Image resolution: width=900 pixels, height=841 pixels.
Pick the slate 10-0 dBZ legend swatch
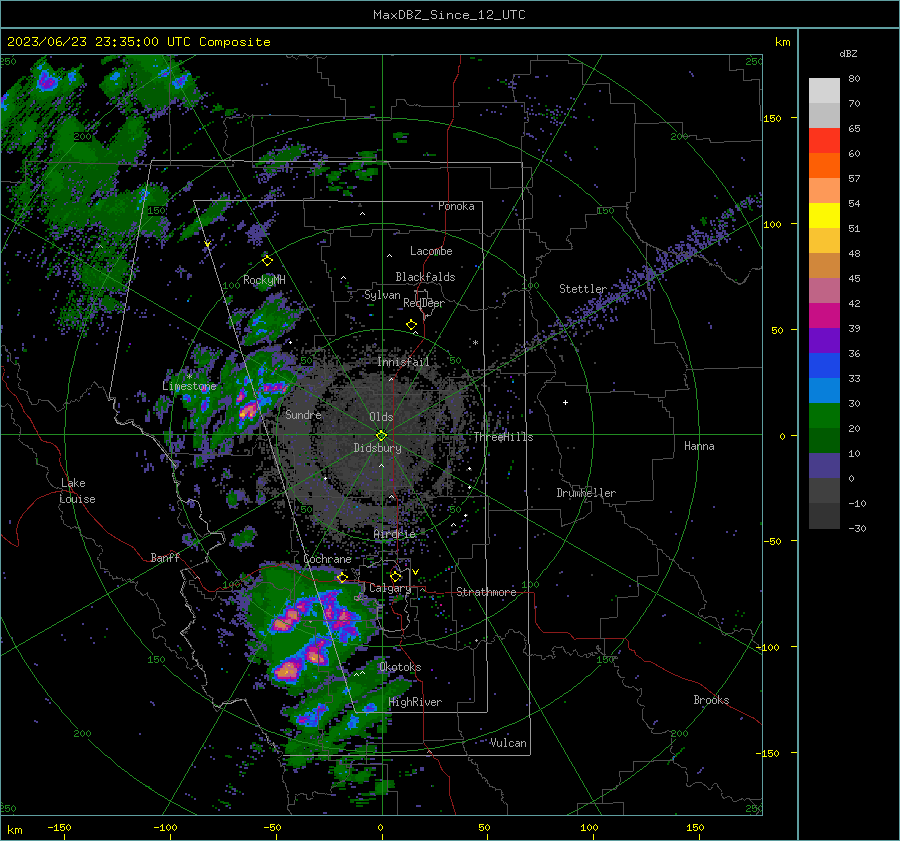click(824, 466)
